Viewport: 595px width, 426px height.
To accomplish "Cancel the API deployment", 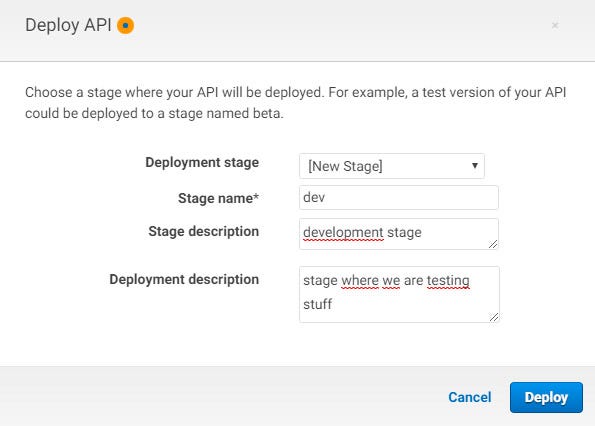I will click(469, 397).
